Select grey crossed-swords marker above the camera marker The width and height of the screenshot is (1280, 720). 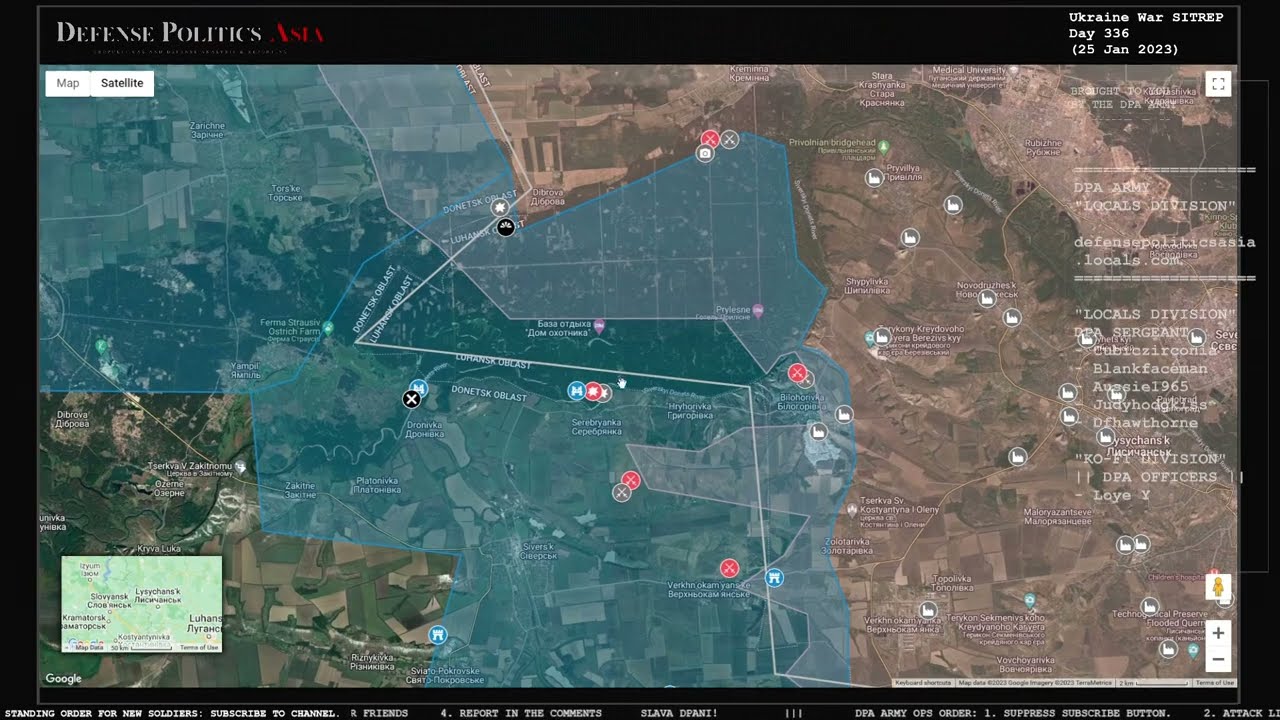click(x=730, y=140)
